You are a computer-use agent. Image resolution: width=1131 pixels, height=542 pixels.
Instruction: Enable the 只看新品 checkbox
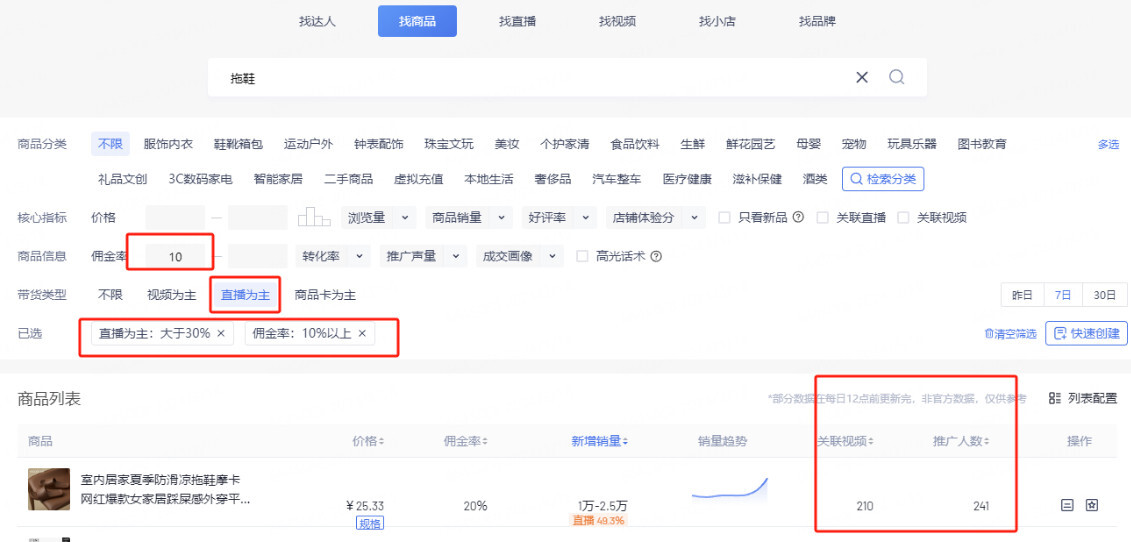725,217
